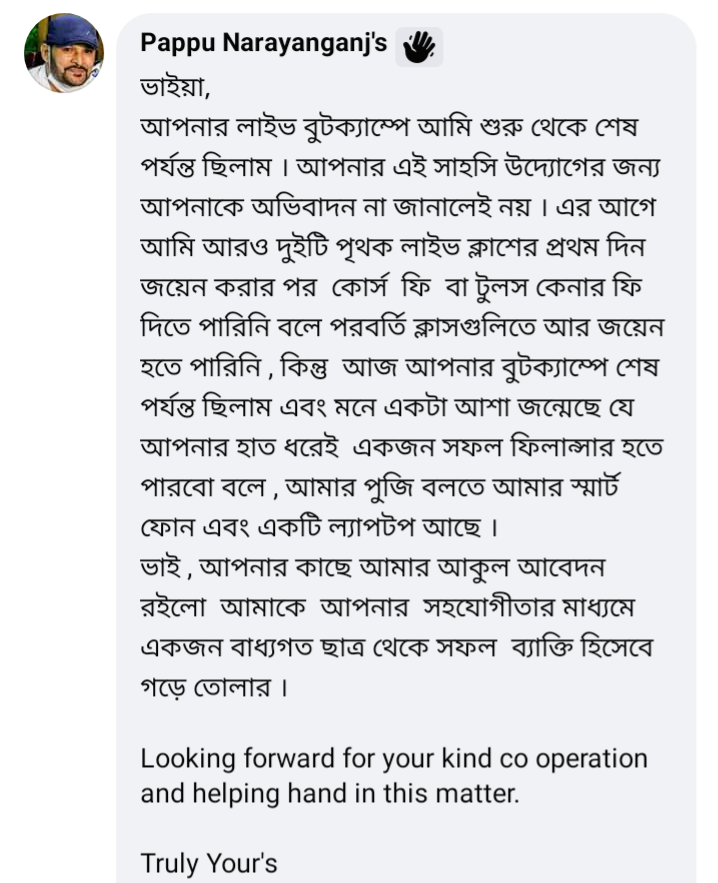Screen dimensions: 718x883
Task: Click the line starting দিতে পারিনি বলে পরবর্তি
Action: pyautogui.click(x=402, y=328)
